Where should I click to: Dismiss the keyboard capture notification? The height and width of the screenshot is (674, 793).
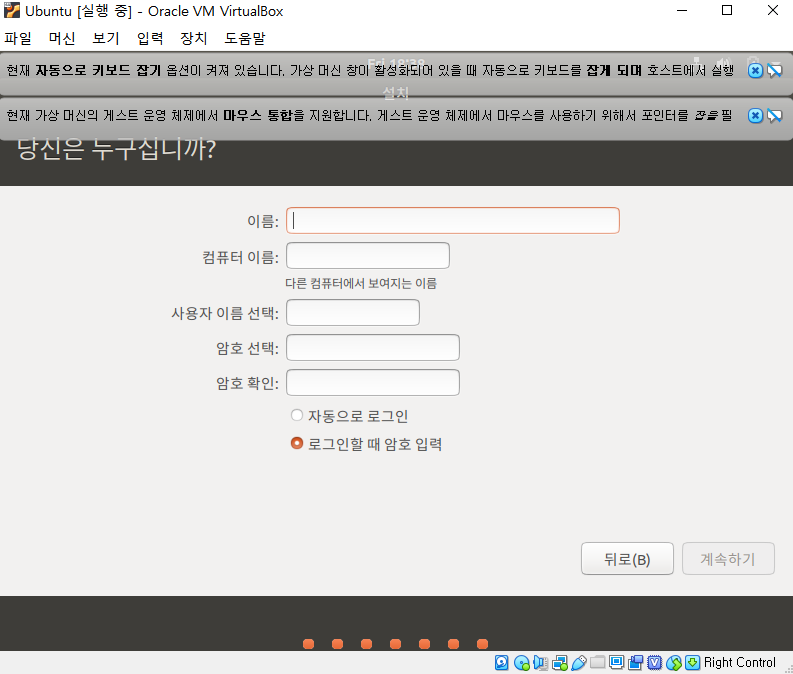(755, 70)
